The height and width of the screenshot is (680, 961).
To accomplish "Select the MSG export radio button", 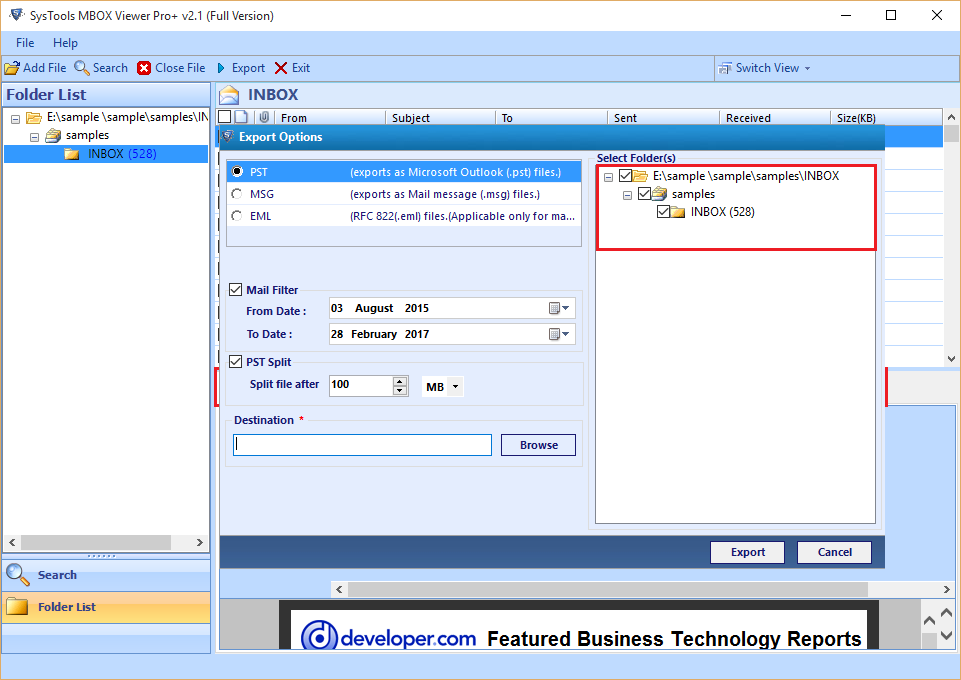I will pyautogui.click(x=237, y=194).
